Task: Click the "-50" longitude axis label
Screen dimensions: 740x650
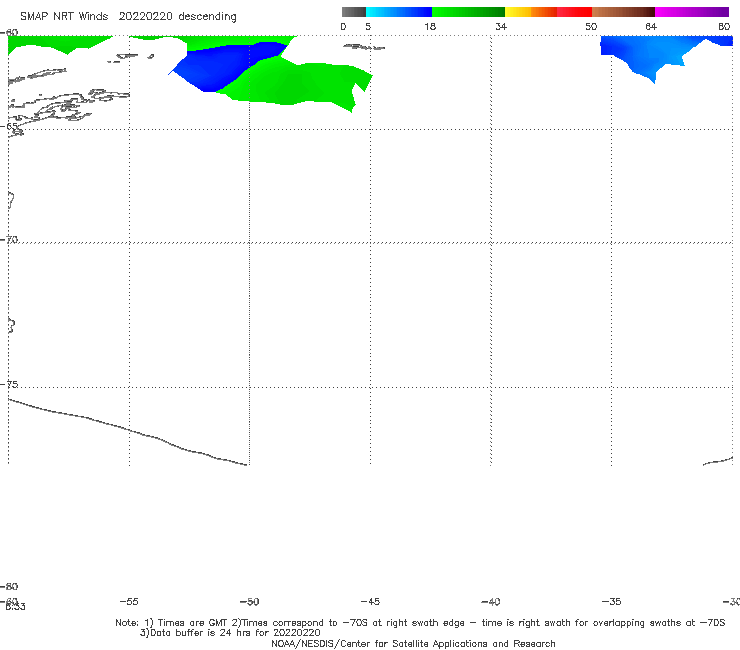Action: point(250,601)
